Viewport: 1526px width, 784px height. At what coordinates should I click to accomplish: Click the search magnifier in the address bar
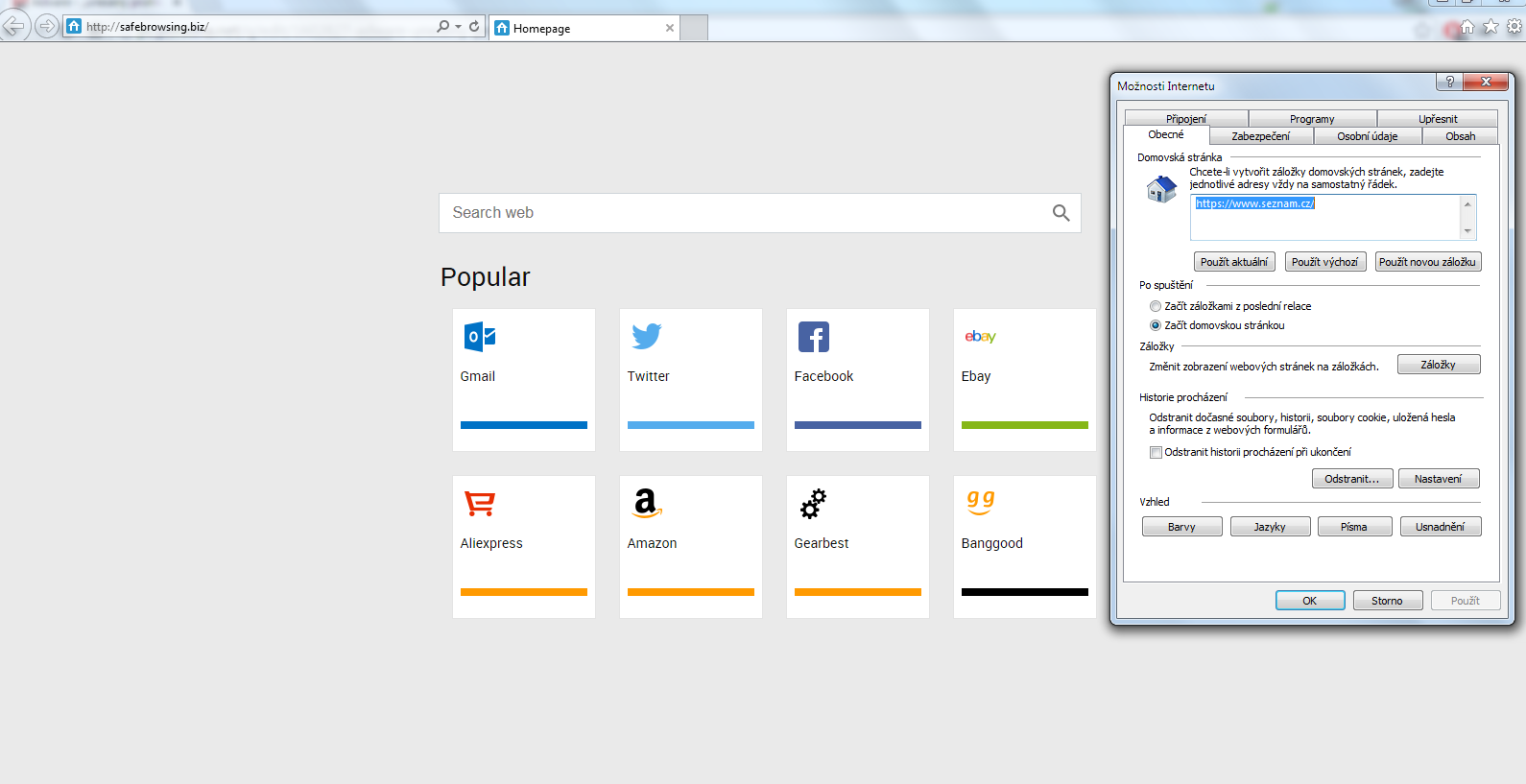pyautogui.click(x=442, y=27)
